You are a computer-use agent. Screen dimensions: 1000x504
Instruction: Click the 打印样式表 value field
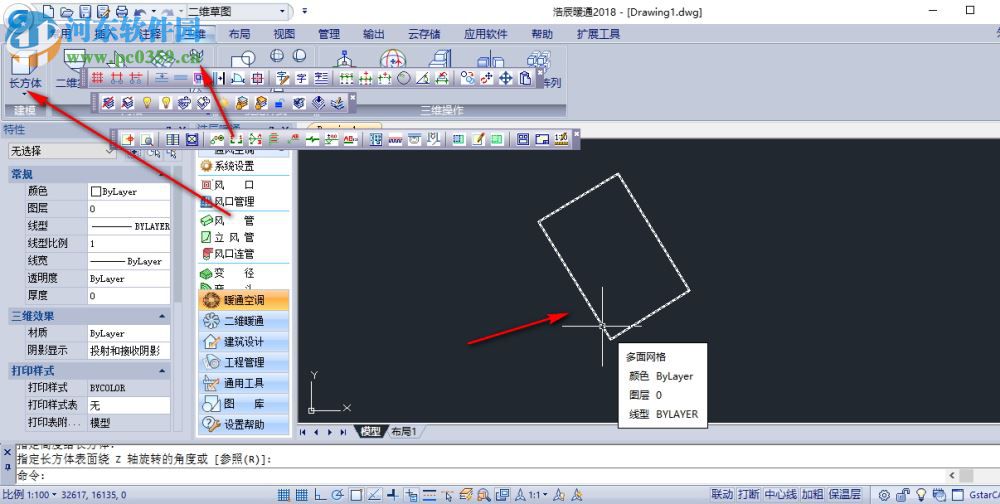click(129, 405)
